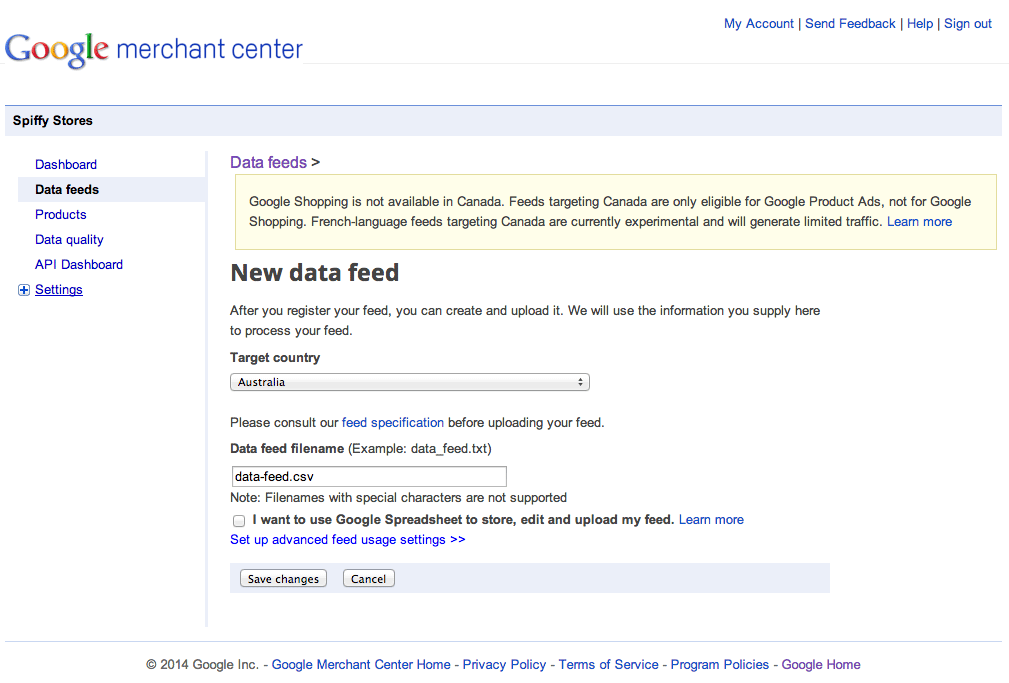Open Learn more link in Canada notice
Viewport: 1009px width, 683px height.
pyautogui.click(x=919, y=222)
